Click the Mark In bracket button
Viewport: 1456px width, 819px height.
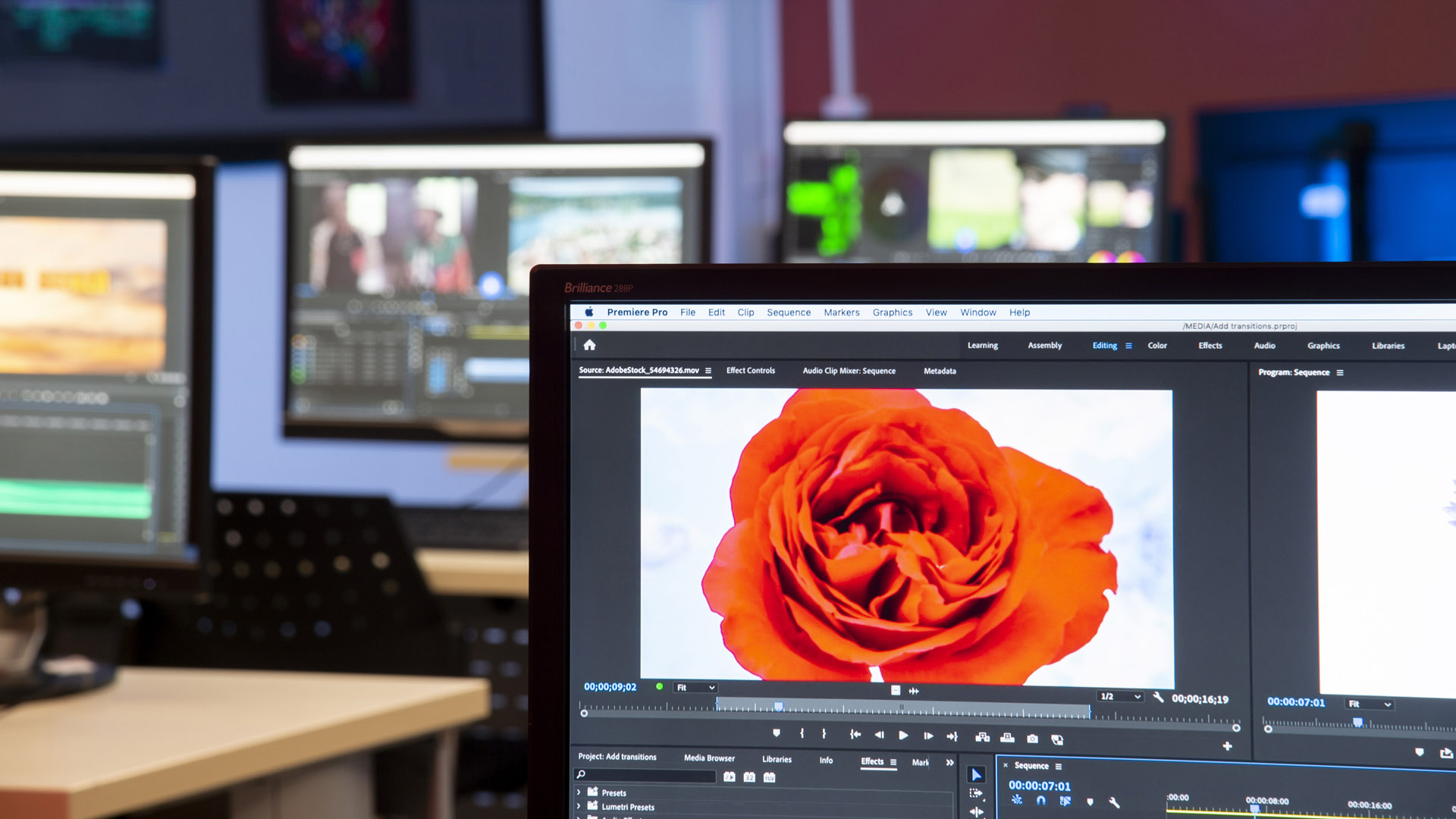click(802, 733)
